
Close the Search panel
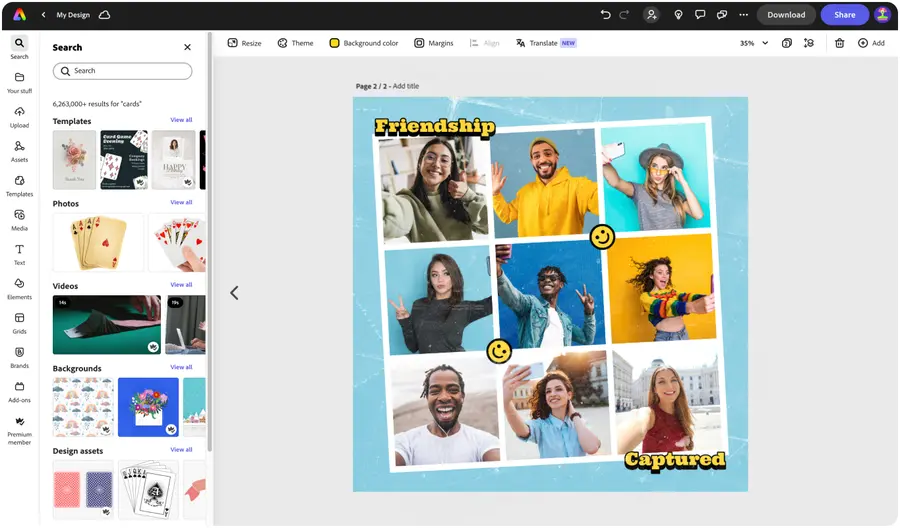coord(187,47)
